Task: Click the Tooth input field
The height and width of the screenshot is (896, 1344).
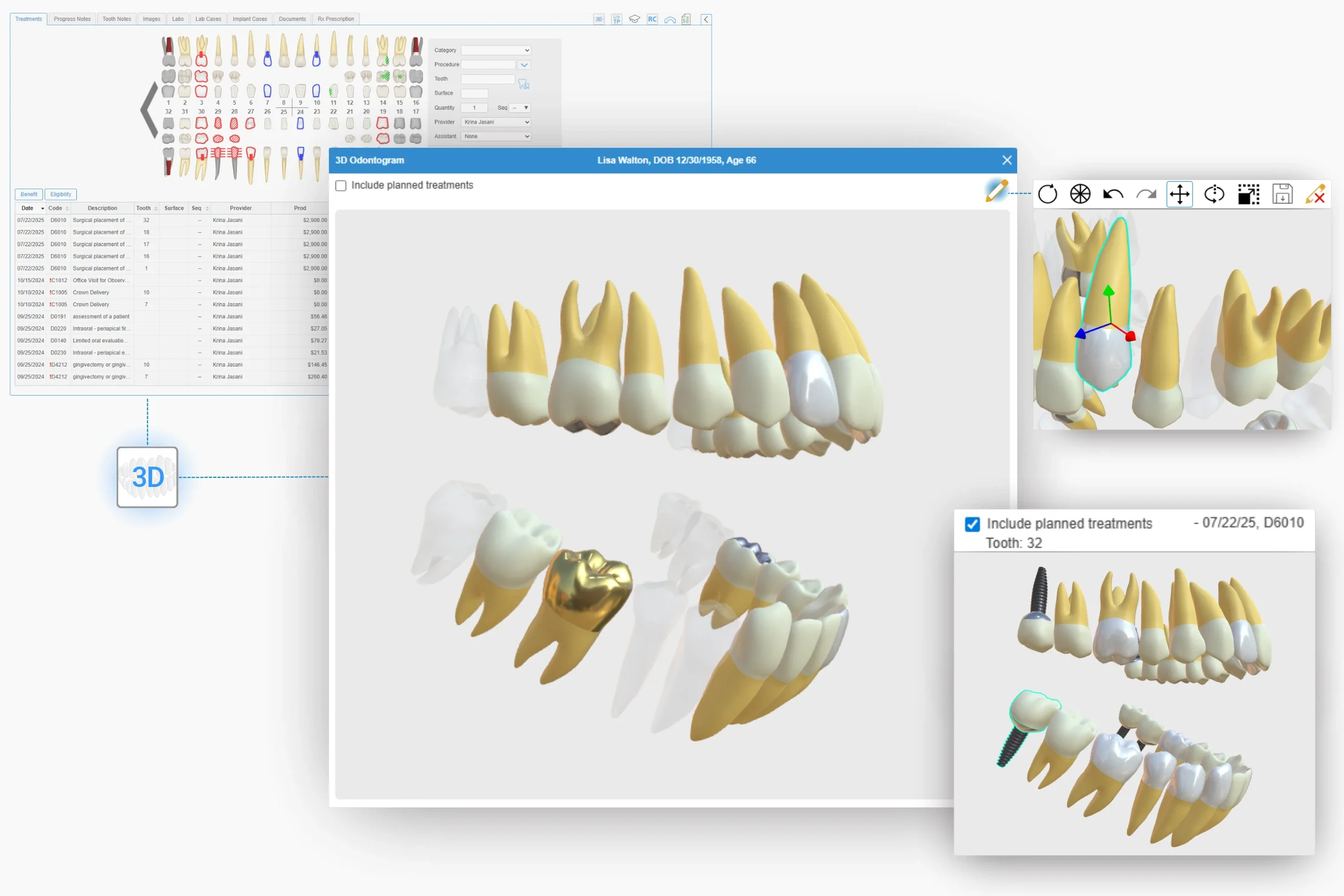Action: pyautogui.click(x=488, y=79)
